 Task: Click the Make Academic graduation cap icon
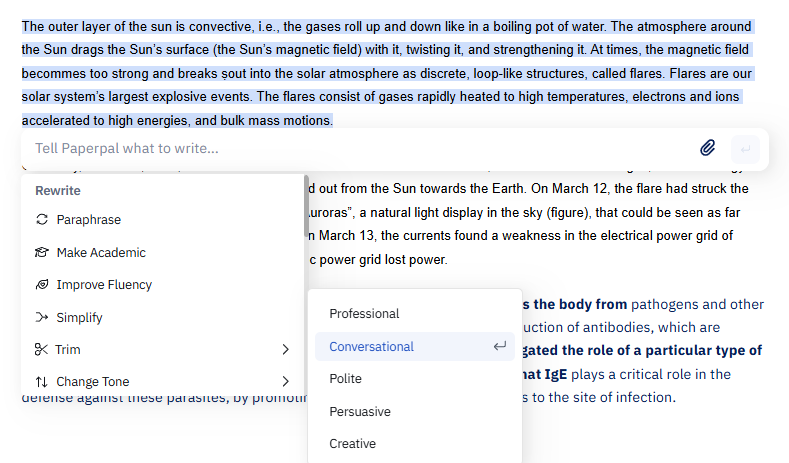(x=42, y=252)
